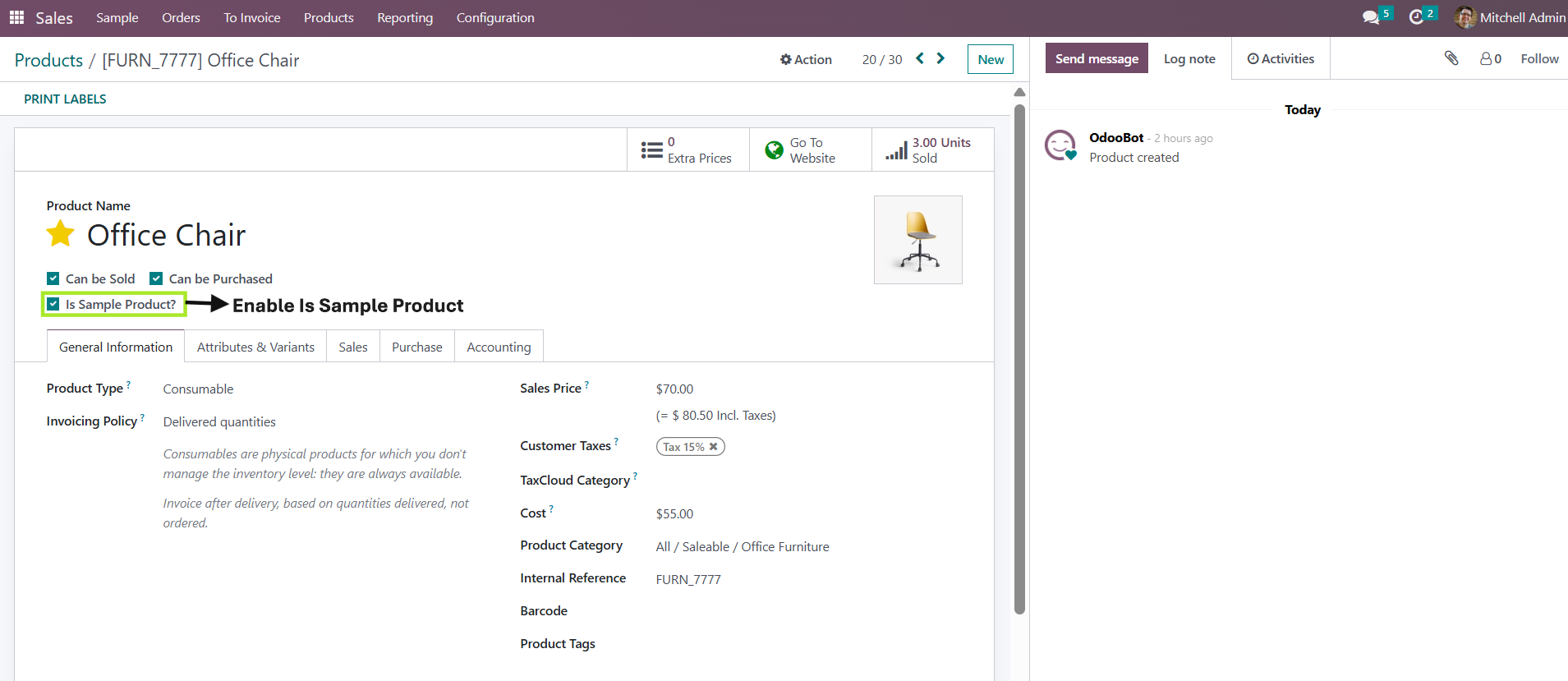Viewport: 1568px width, 681px height.
Task: Click PRINT LABELS button
Action: tap(65, 99)
